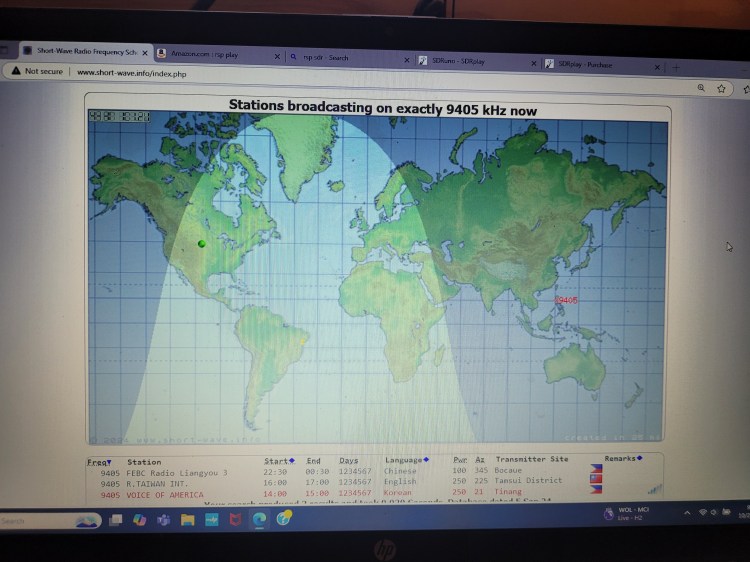
Task: Open the Microsoft Edge icon in taskbar
Action: (260, 519)
